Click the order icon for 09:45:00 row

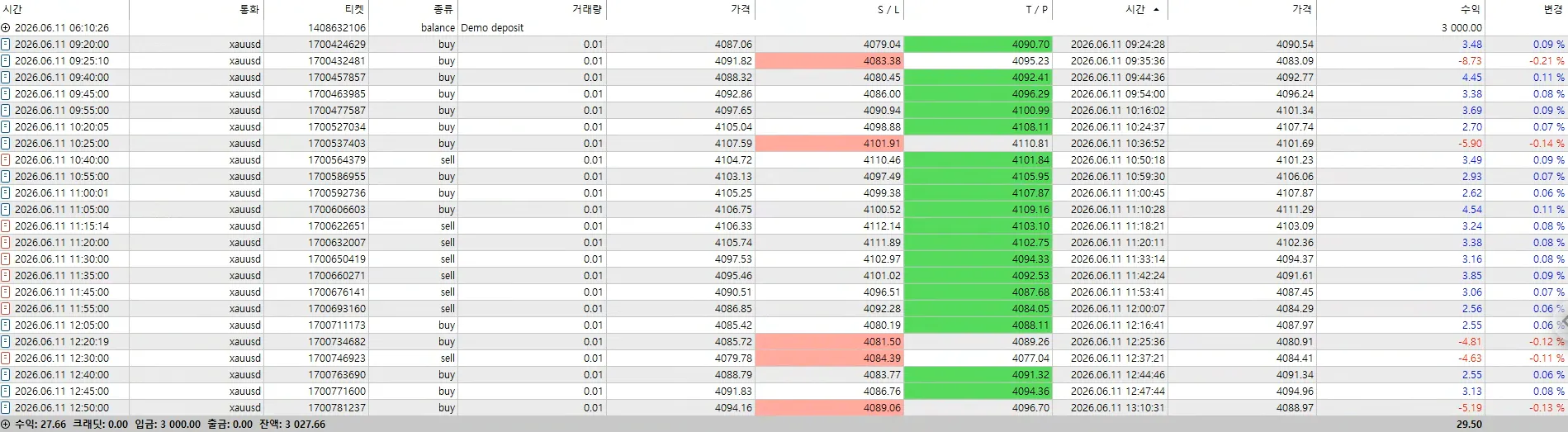coord(6,93)
